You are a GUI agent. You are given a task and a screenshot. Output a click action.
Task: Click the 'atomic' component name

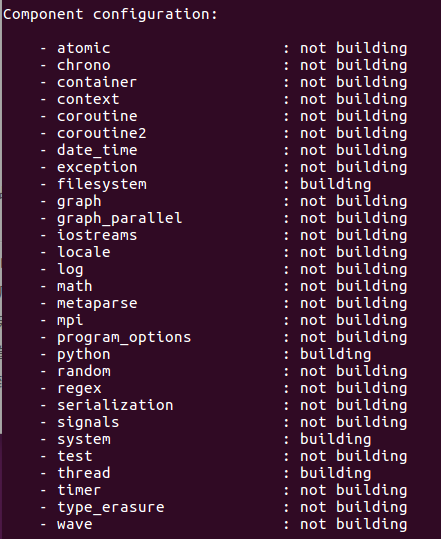click(84, 48)
